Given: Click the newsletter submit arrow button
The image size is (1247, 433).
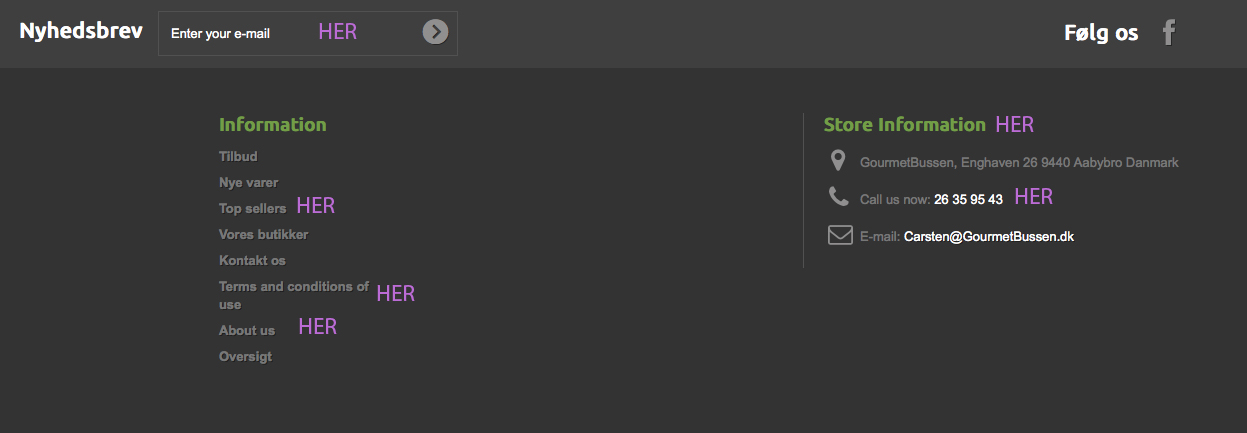Looking at the screenshot, I should (435, 32).
